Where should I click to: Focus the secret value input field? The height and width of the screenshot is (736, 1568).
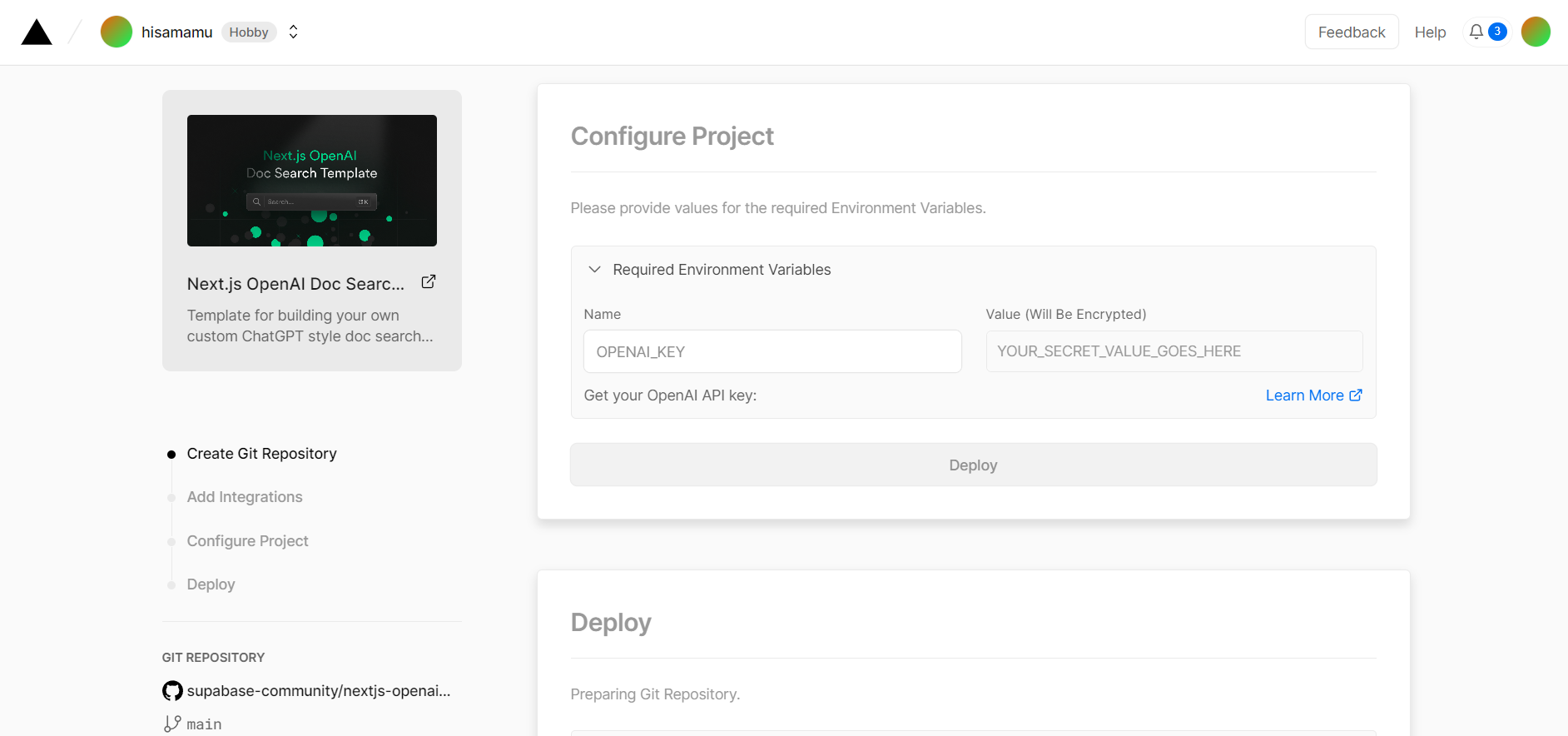tap(1174, 351)
